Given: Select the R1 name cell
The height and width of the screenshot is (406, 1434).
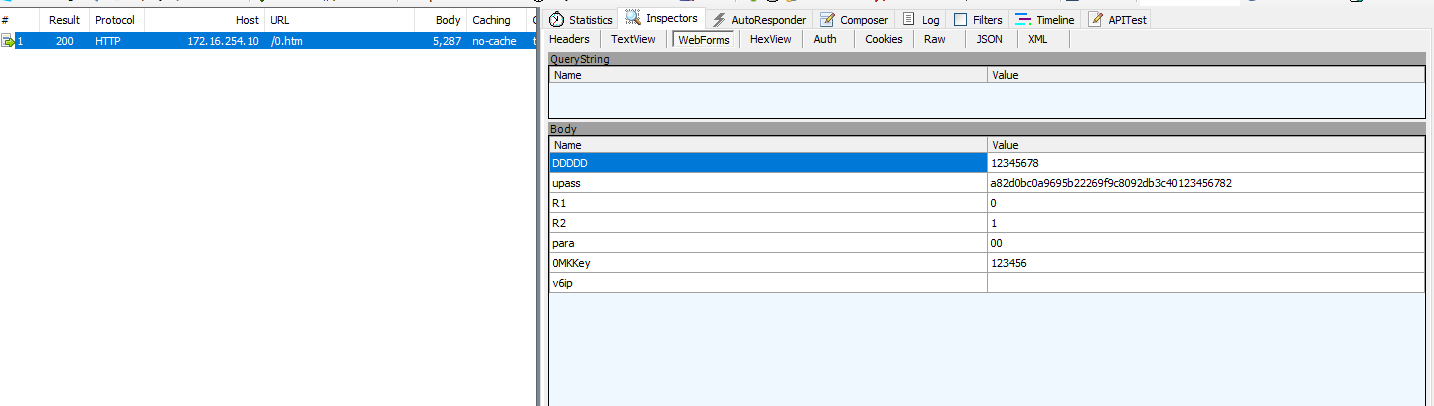Looking at the screenshot, I should (768, 203).
